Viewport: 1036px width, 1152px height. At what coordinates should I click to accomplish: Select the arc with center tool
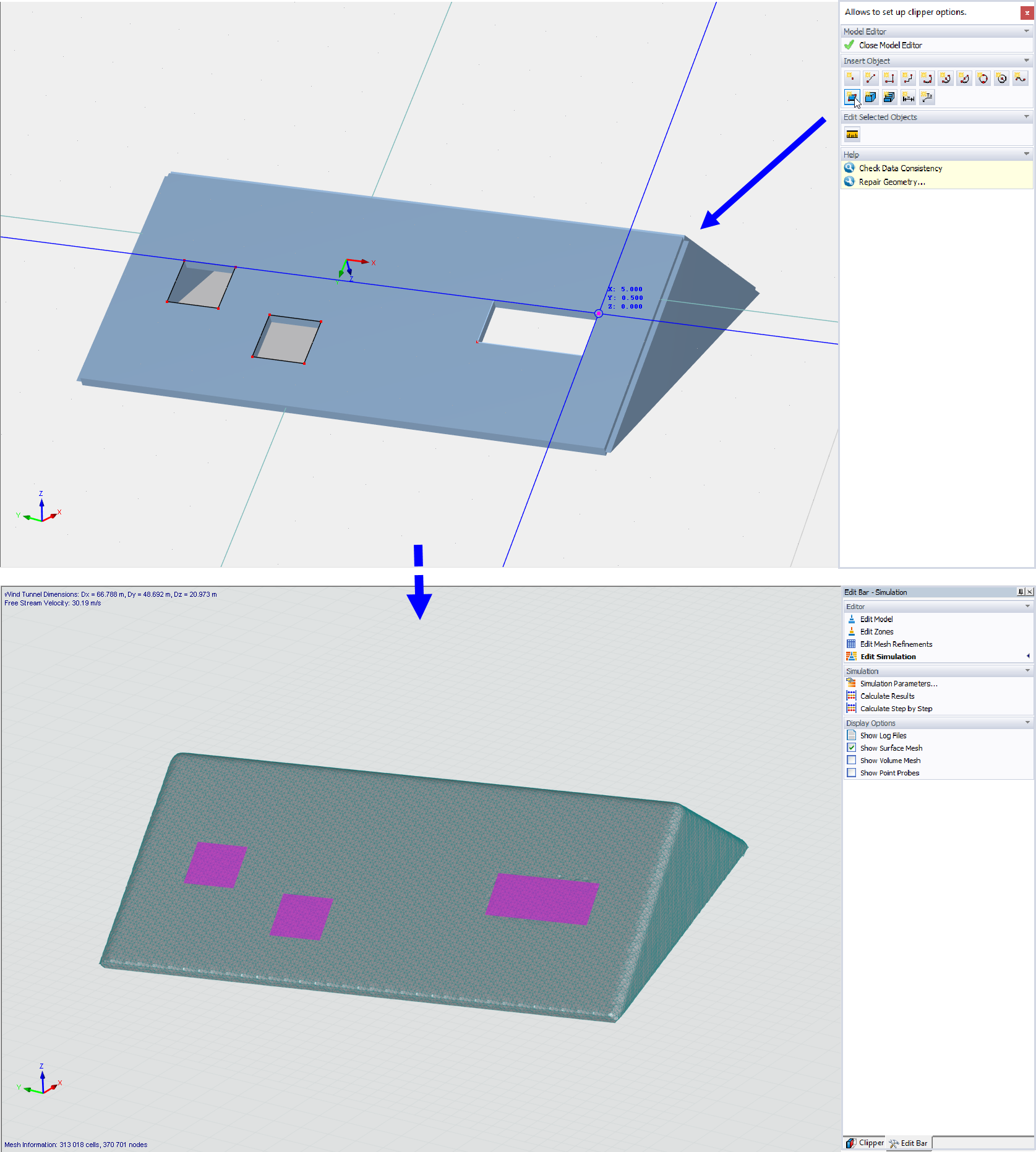[964, 78]
